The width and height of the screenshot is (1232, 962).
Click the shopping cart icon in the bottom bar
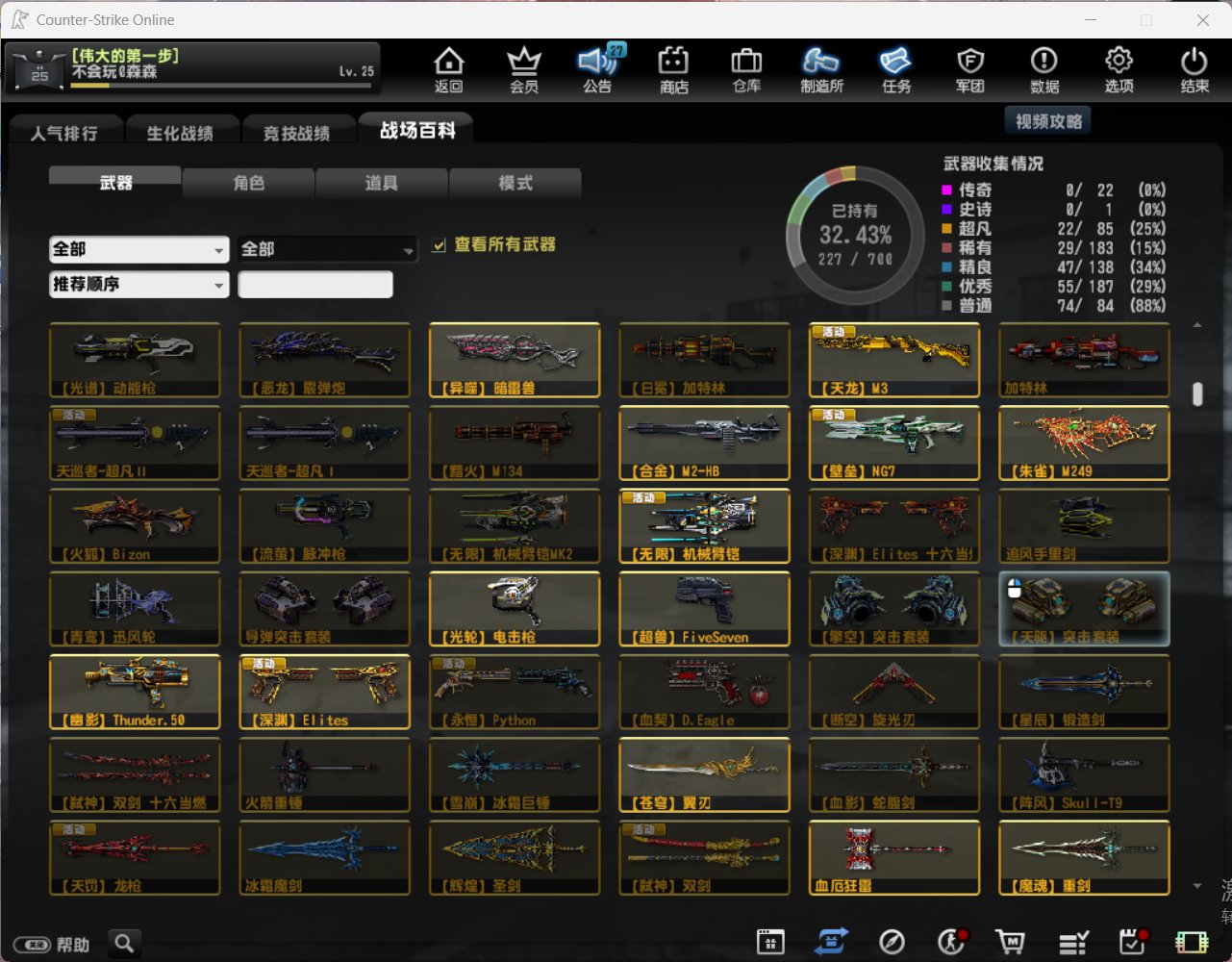pyautogui.click(x=1010, y=942)
